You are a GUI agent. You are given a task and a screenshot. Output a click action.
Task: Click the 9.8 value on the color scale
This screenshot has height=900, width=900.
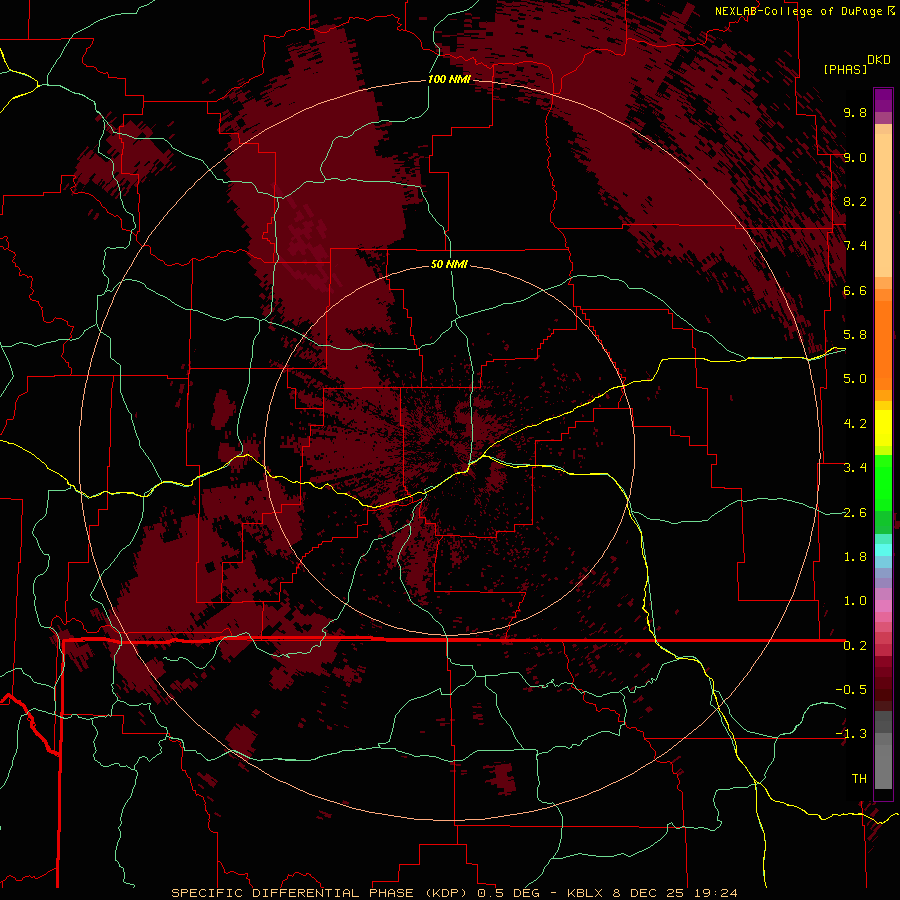pos(855,112)
